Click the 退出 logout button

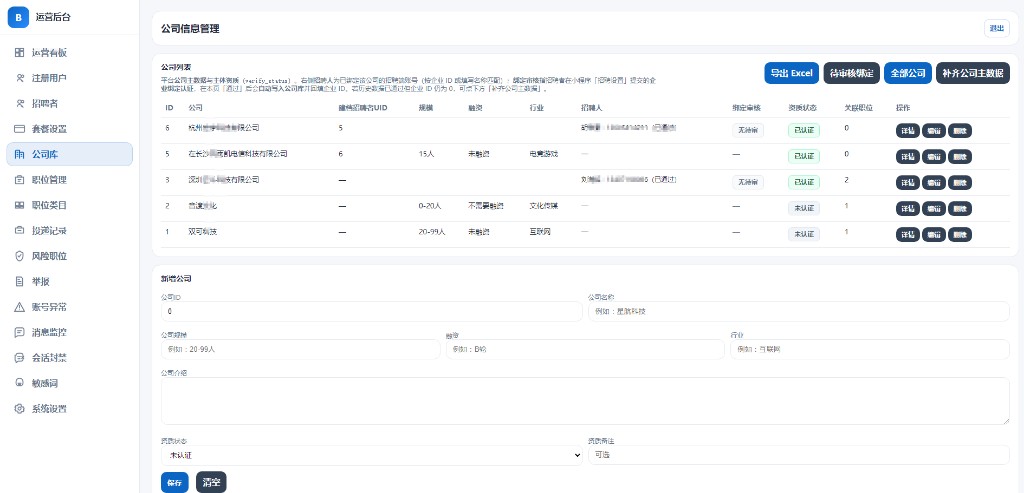(997, 29)
